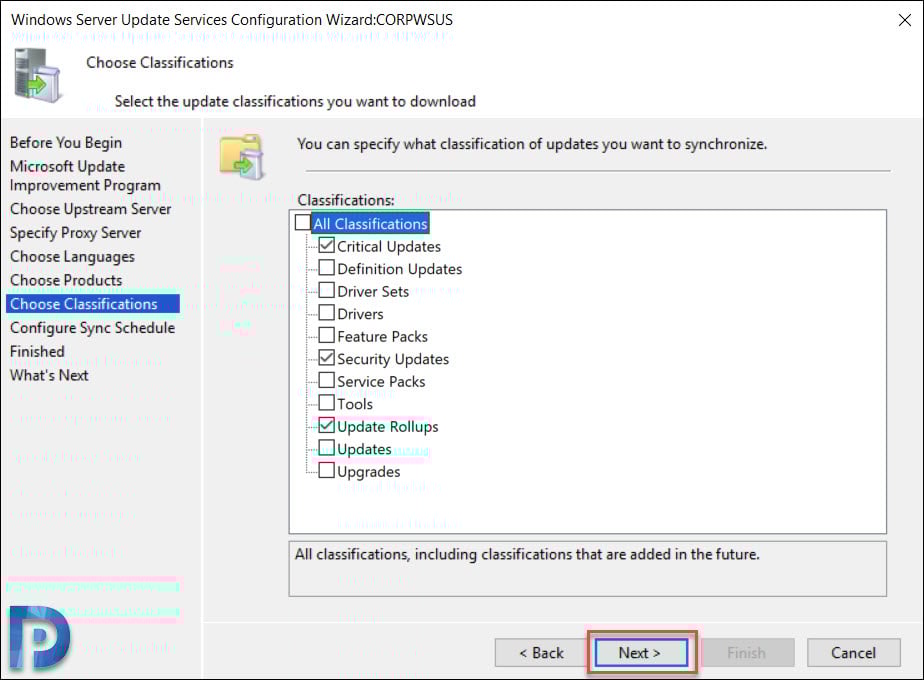Enable the Upgrades checkbox
924x680 pixels.
click(326, 470)
